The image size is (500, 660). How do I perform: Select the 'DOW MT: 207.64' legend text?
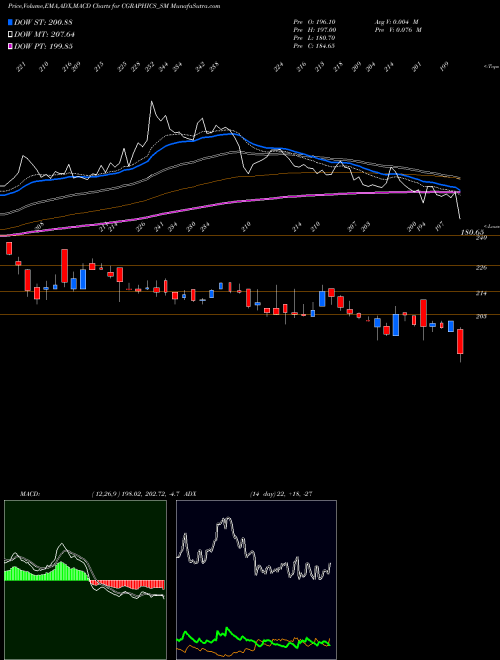click(45, 34)
